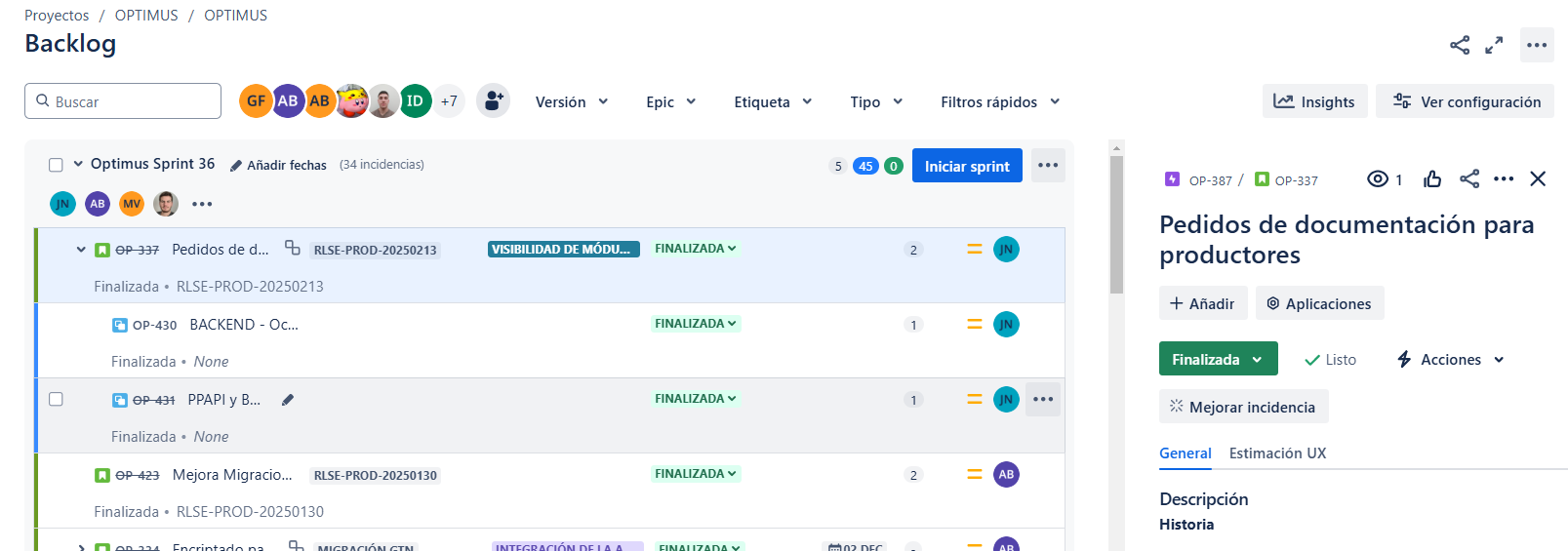This screenshot has width=1568, height=551.
Task: Click story icon on OP-423 row
Action: (x=102, y=475)
